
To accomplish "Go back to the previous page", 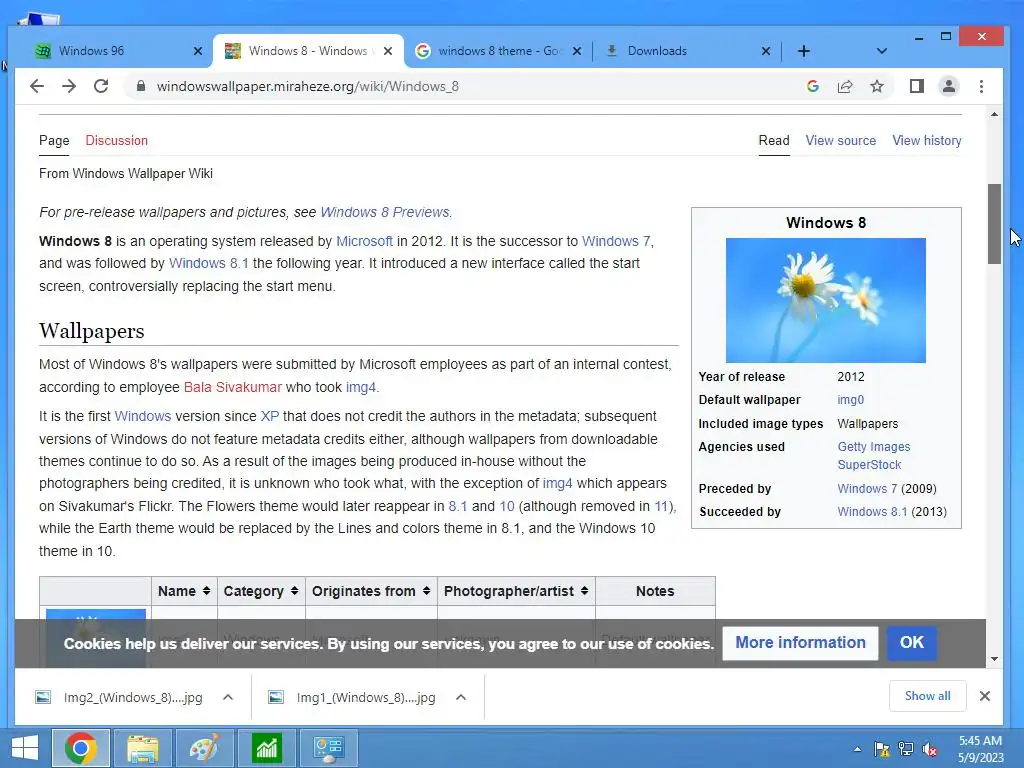I will (x=37, y=86).
